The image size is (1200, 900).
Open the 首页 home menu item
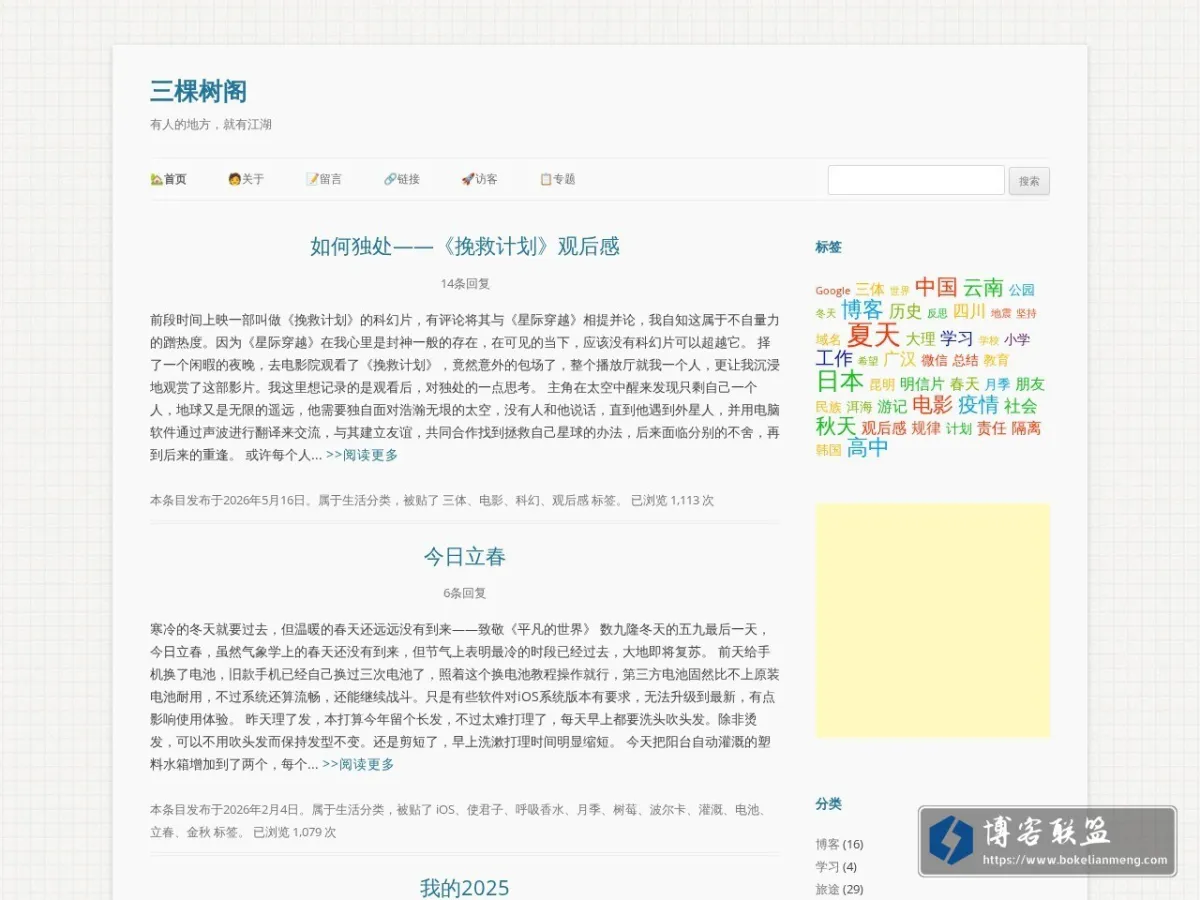click(168, 179)
